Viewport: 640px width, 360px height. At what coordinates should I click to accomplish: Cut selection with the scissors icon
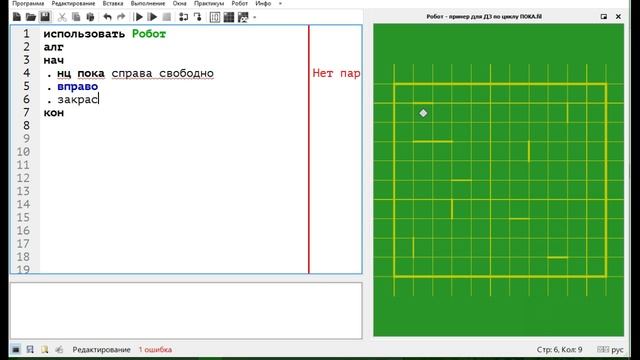pyautogui.click(x=62, y=17)
